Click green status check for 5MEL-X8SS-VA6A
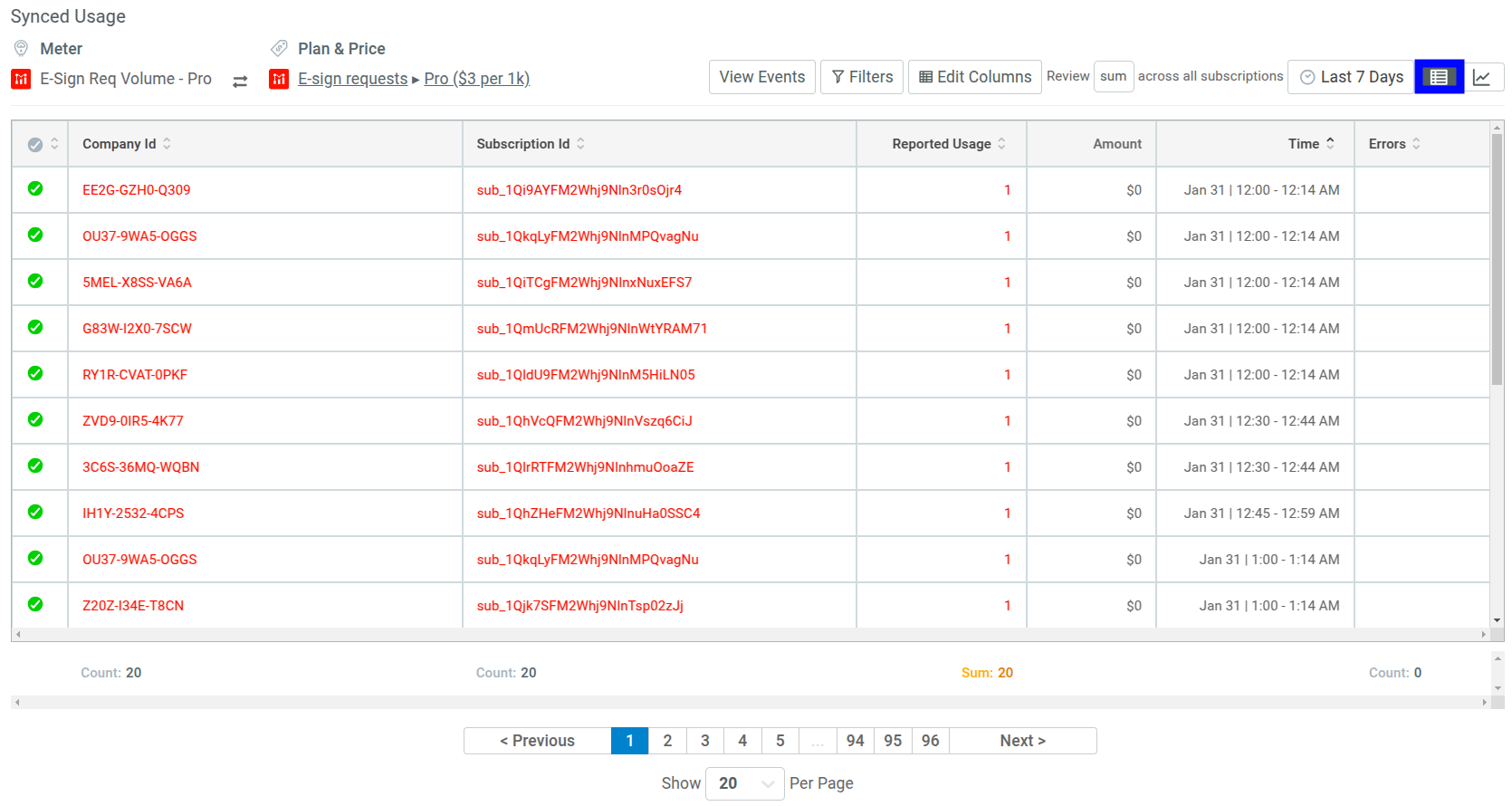This screenshot has width=1512, height=806. (x=35, y=281)
